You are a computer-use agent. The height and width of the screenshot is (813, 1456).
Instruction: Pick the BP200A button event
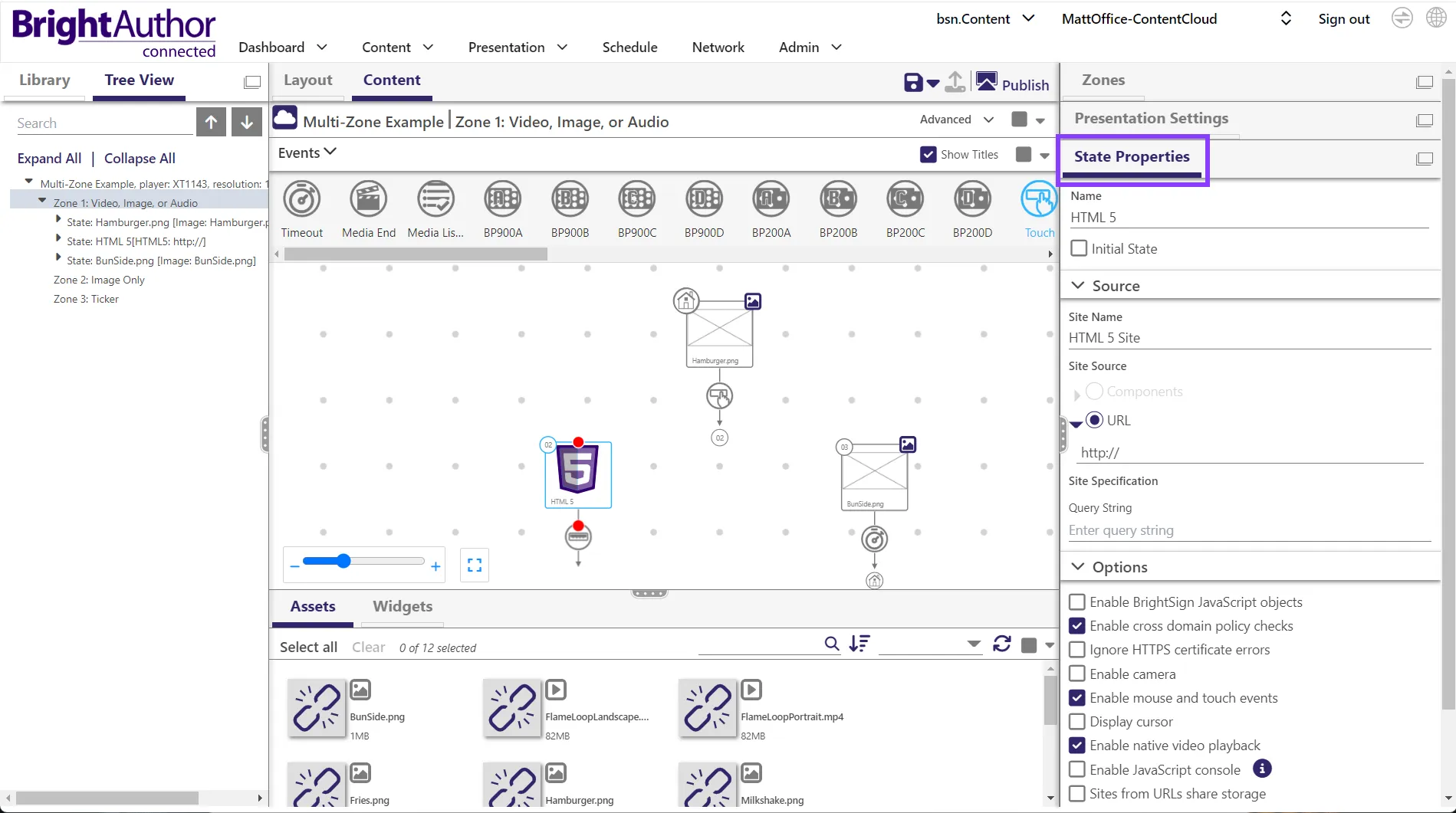click(771, 199)
